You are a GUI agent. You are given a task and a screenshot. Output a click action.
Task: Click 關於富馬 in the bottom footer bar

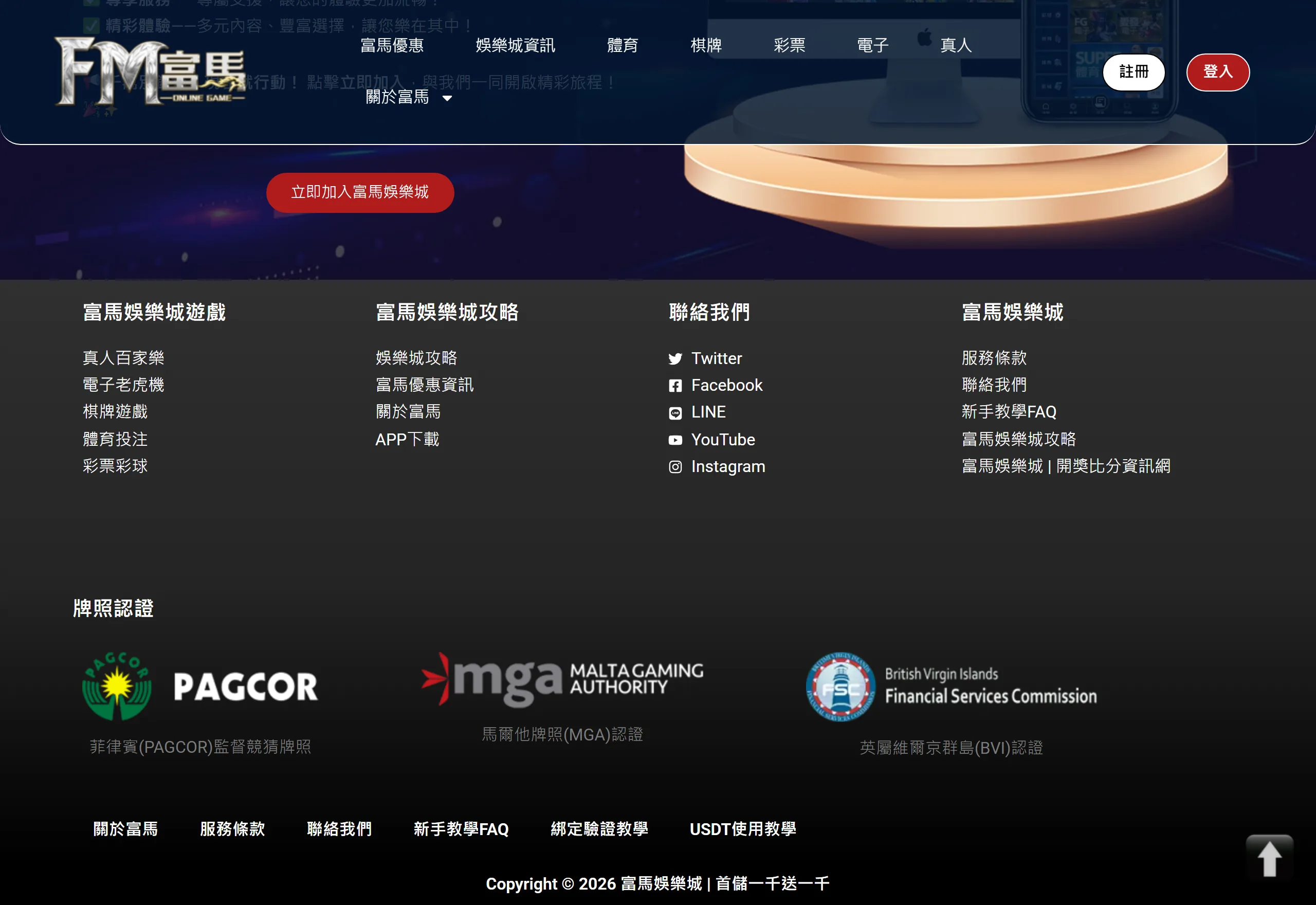(x=125, y=829)
